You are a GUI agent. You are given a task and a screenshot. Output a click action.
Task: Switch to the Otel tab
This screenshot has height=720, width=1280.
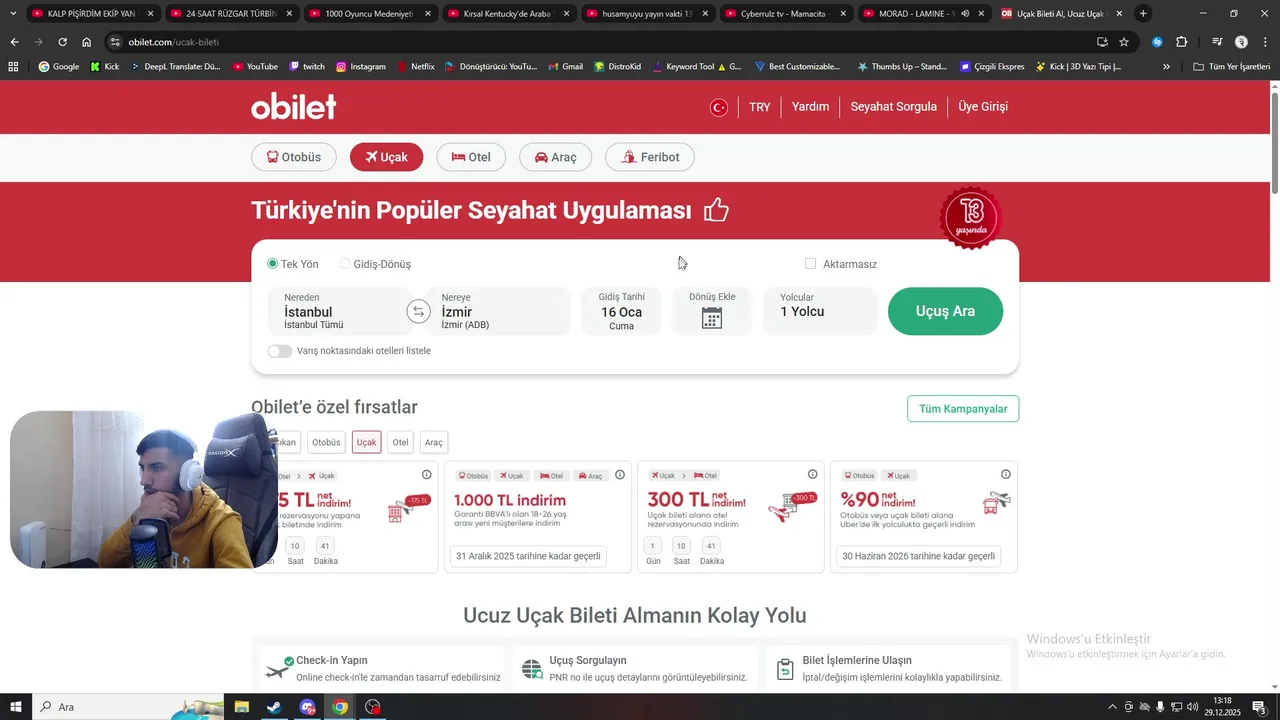[471, 157]
